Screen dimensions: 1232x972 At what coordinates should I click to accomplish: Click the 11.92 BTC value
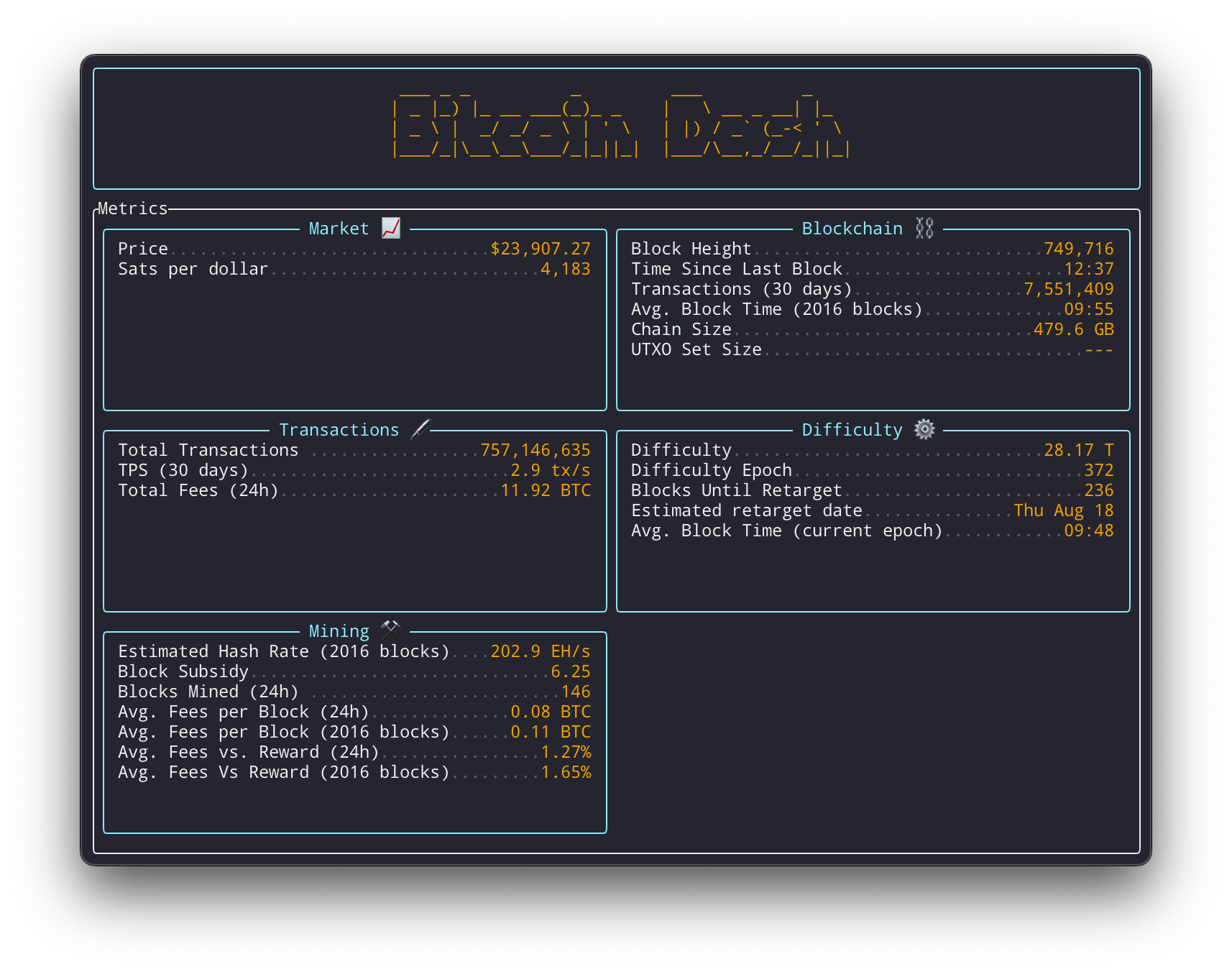[546, 490]
